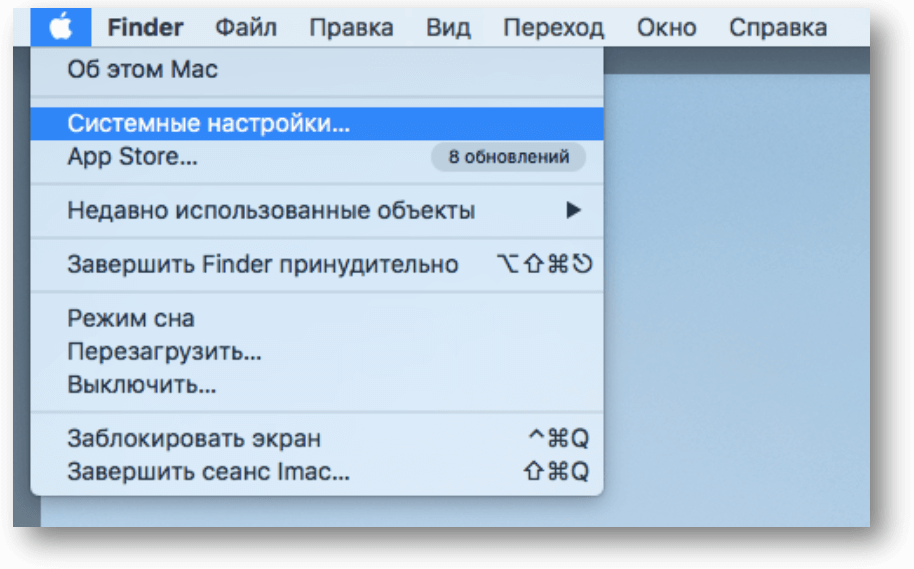Choose Завершить сеанс Imac…

tap(317, 472)
